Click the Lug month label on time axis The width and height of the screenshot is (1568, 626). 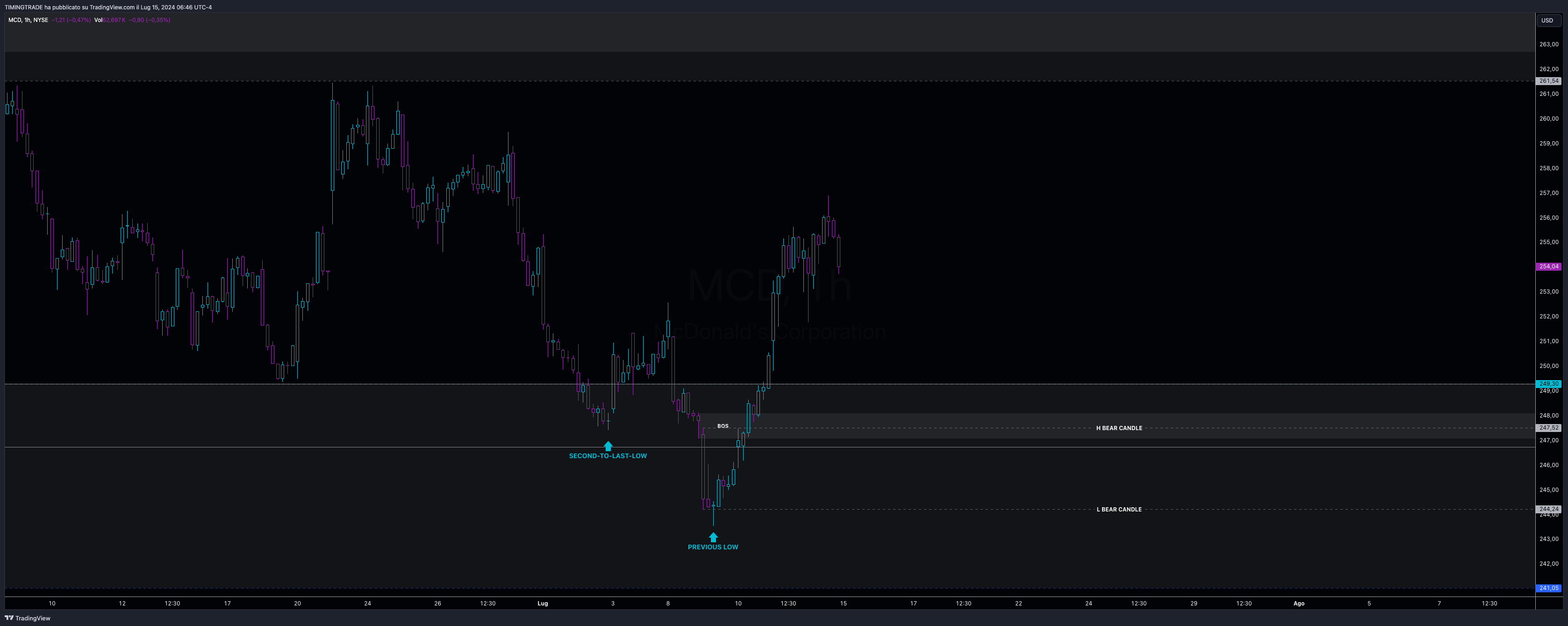tap(542, 604)
